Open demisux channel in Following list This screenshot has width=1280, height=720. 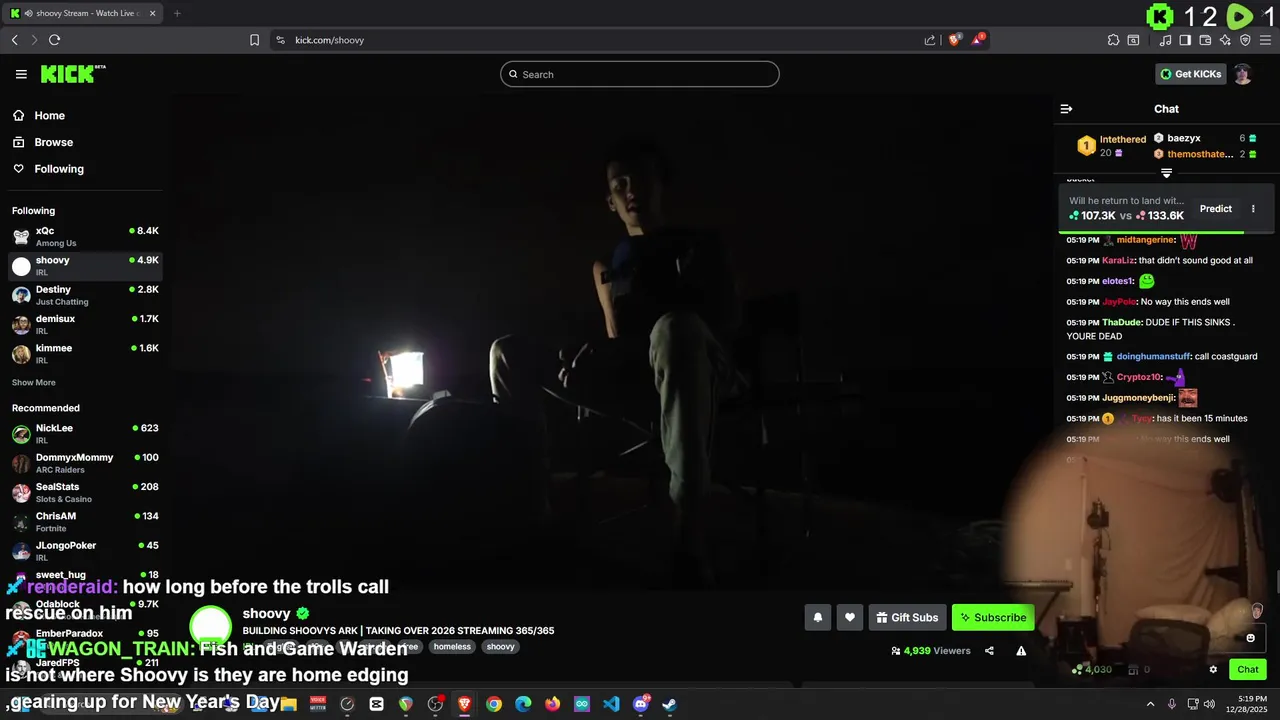[85, 324]
